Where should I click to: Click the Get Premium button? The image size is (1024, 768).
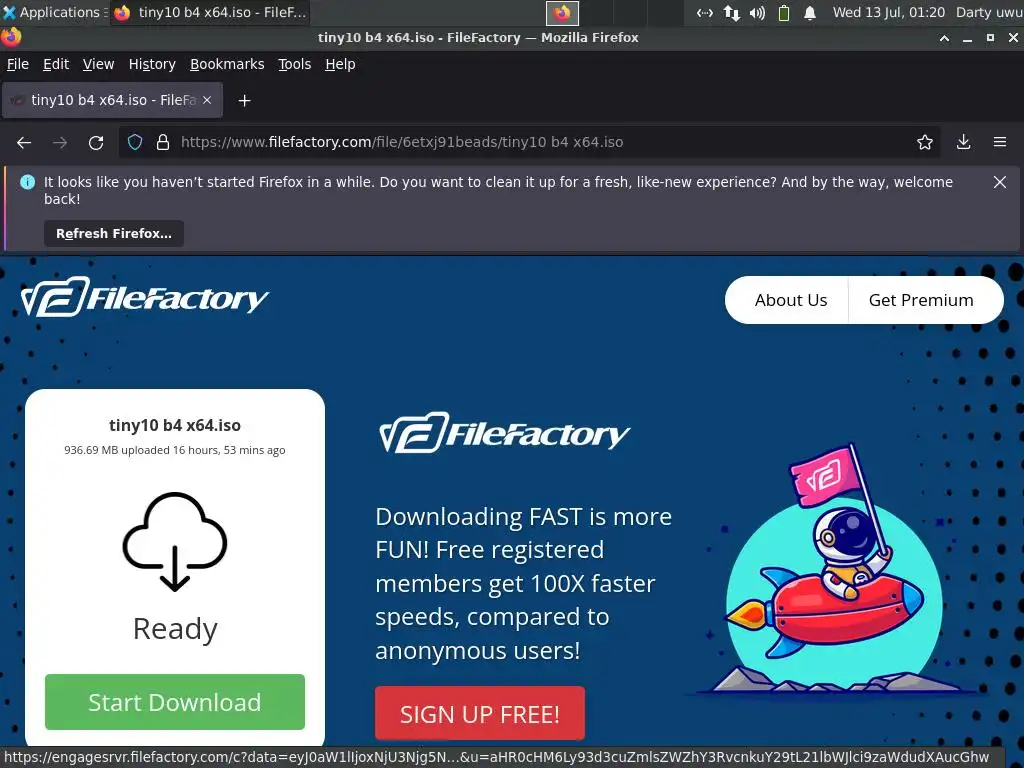tap(921, 300)
